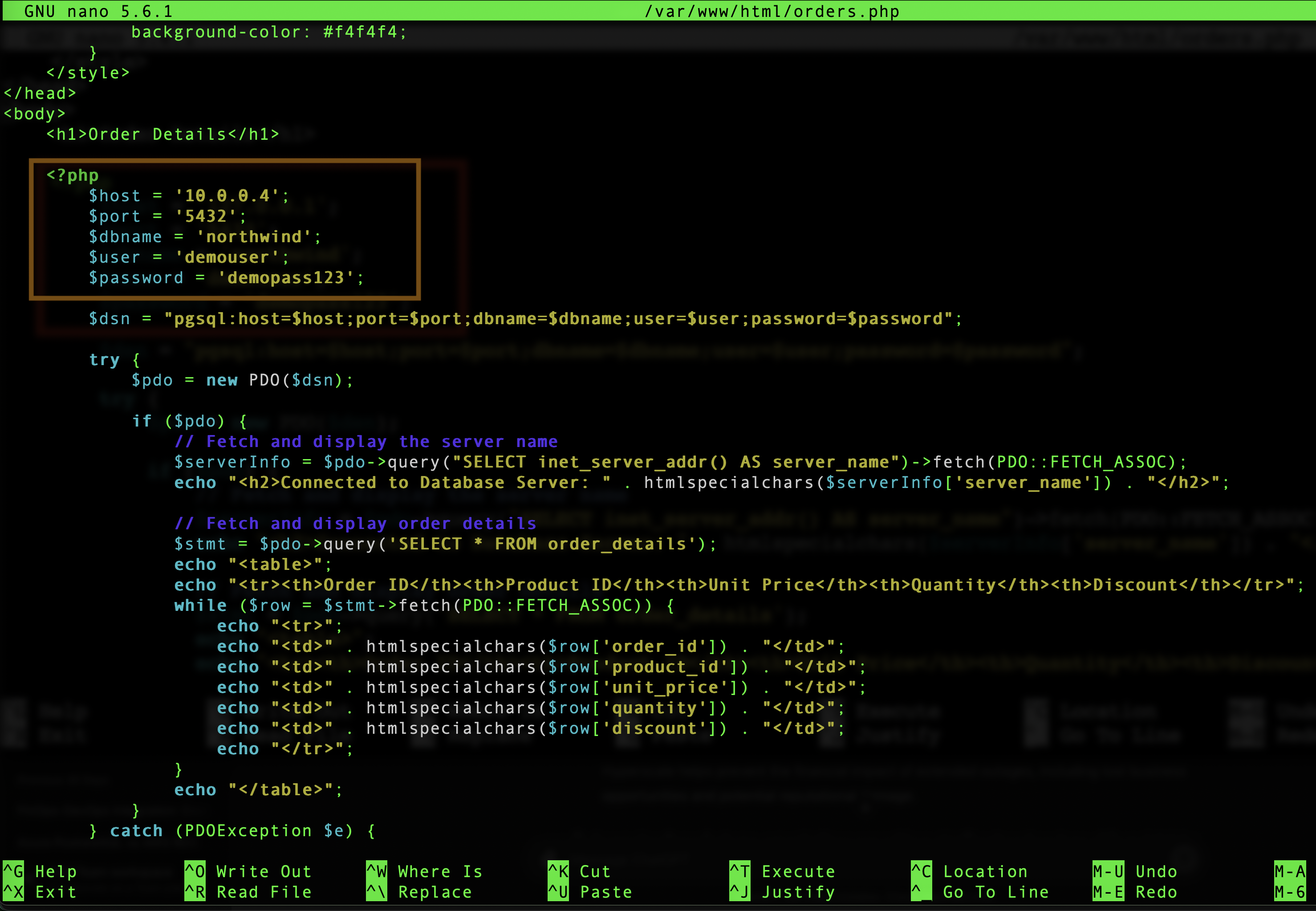Click the ^G Help shortcut key
Screen dimensions: 1316x911
[x=14, y=871]
